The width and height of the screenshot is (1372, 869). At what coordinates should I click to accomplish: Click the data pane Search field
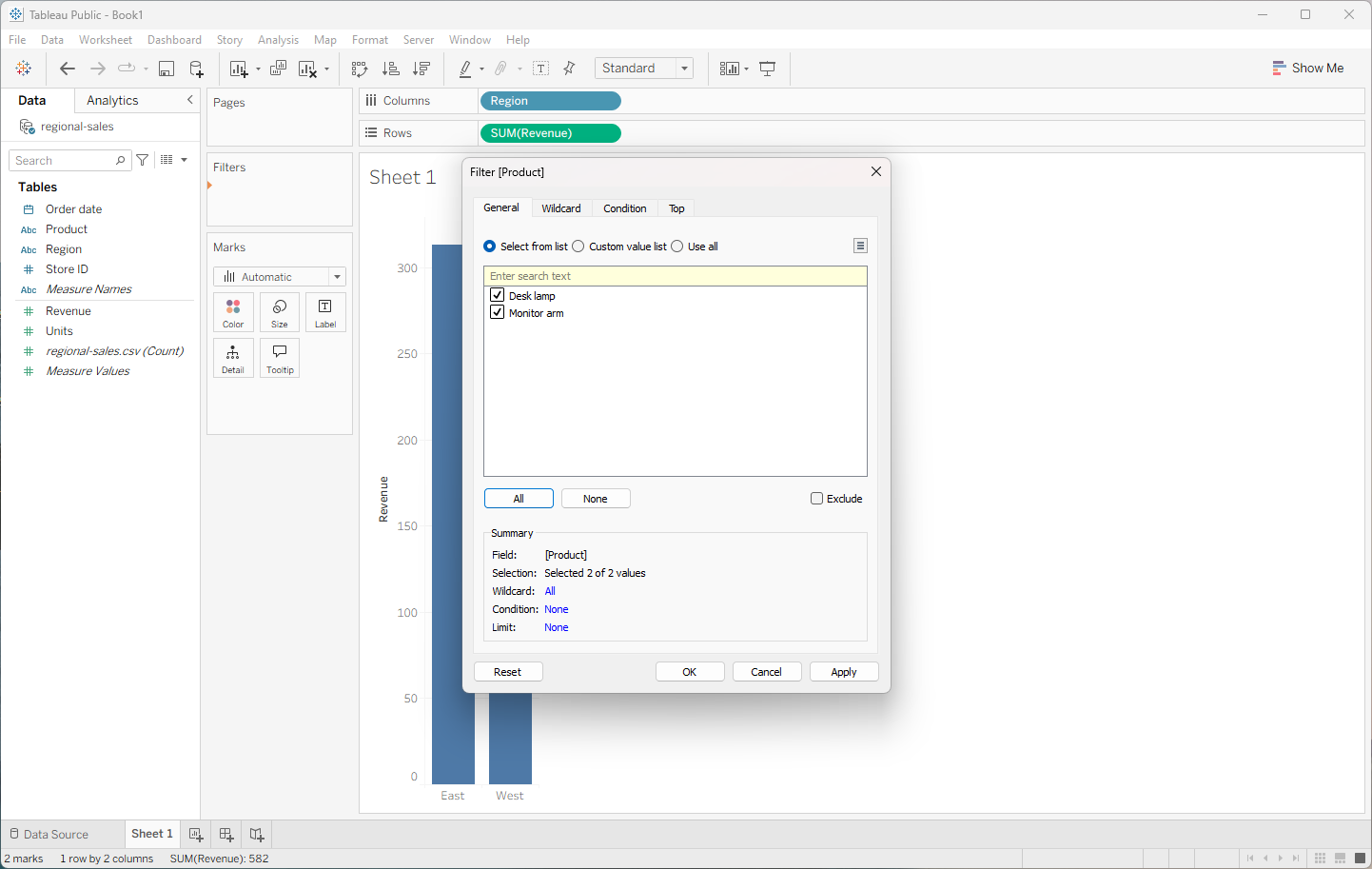(x=69, y=161)
